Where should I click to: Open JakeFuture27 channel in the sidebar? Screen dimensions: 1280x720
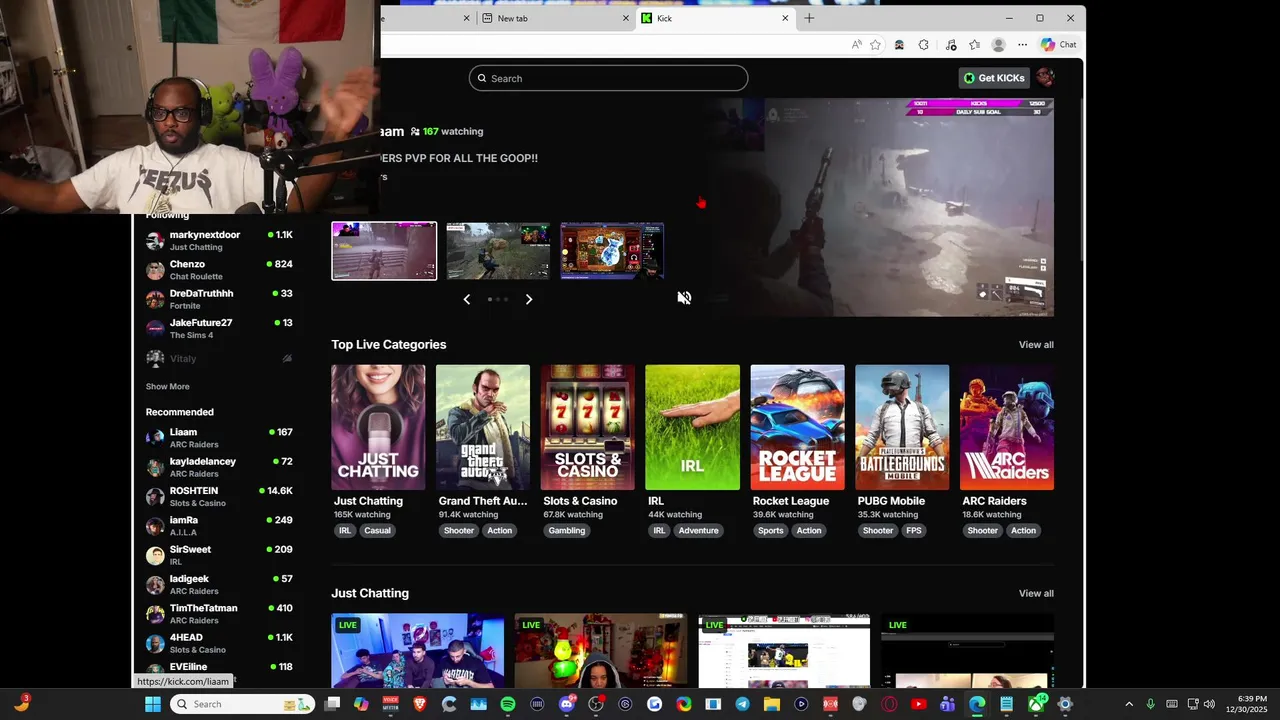coord(219,328)
